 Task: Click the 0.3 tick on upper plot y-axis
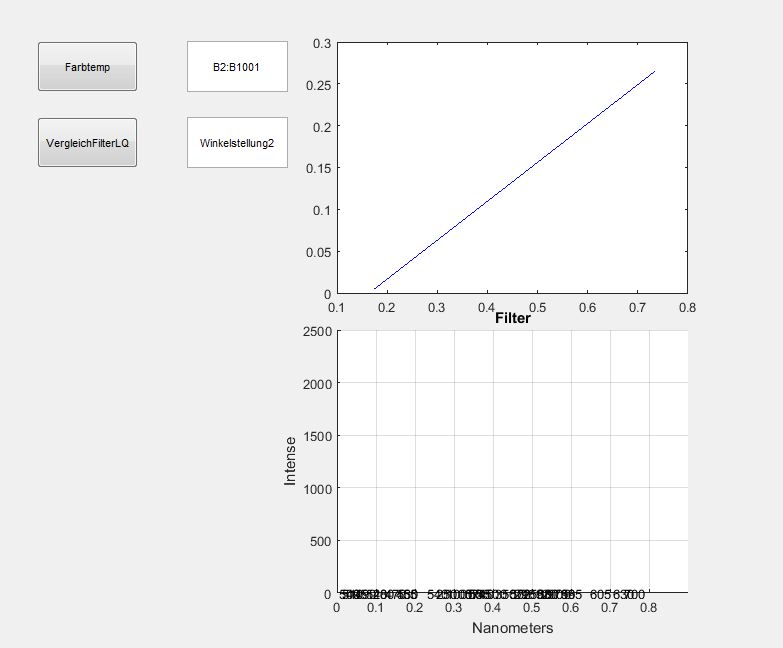[321, 44]
